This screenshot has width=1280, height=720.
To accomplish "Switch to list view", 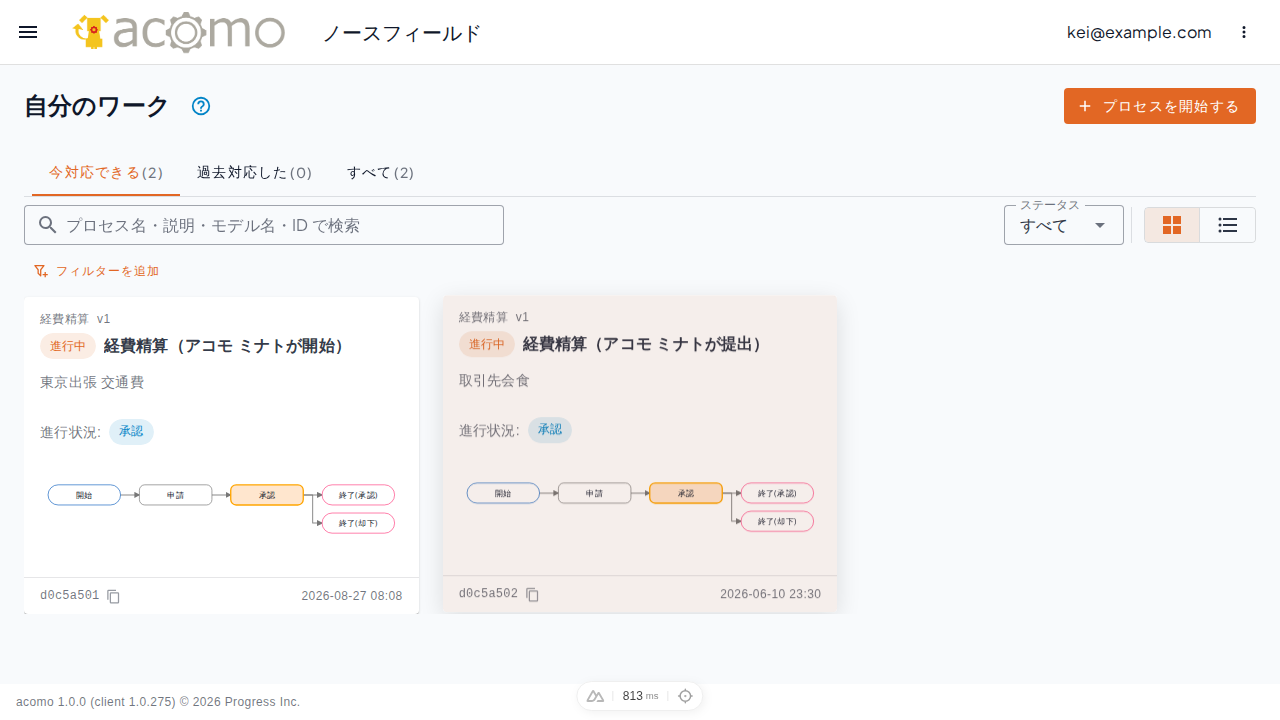I will pos(1228,225).
